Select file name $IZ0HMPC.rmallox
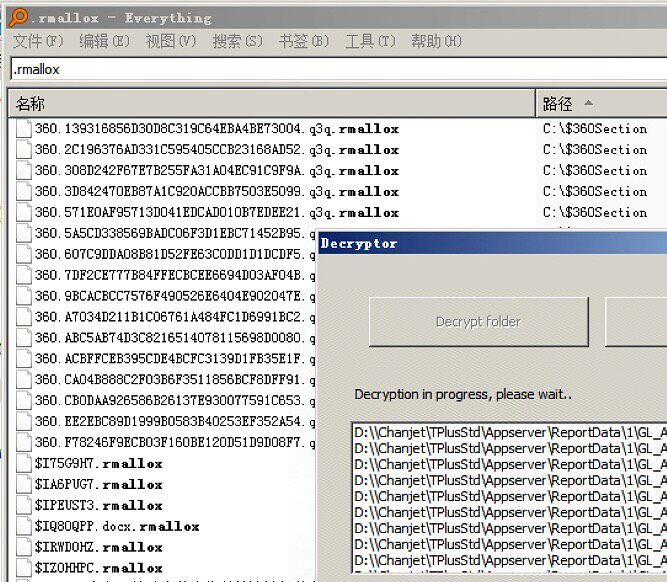Image resolution: width=667 pixels, height=582 pixels. point(99,568)
